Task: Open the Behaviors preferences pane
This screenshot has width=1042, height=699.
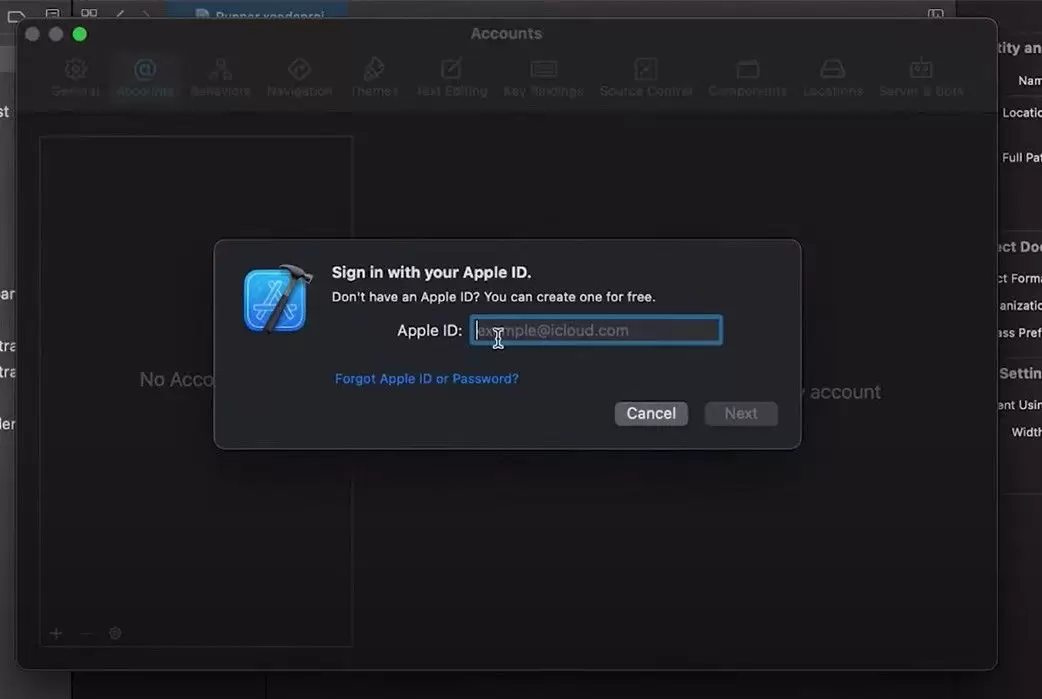Action: click(220, 75)
